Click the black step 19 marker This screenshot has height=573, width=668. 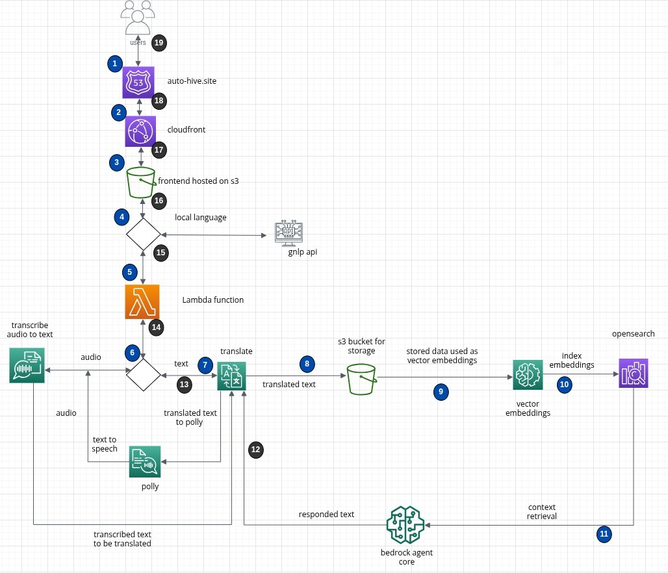pyautogui.click(x=159, y=43)
